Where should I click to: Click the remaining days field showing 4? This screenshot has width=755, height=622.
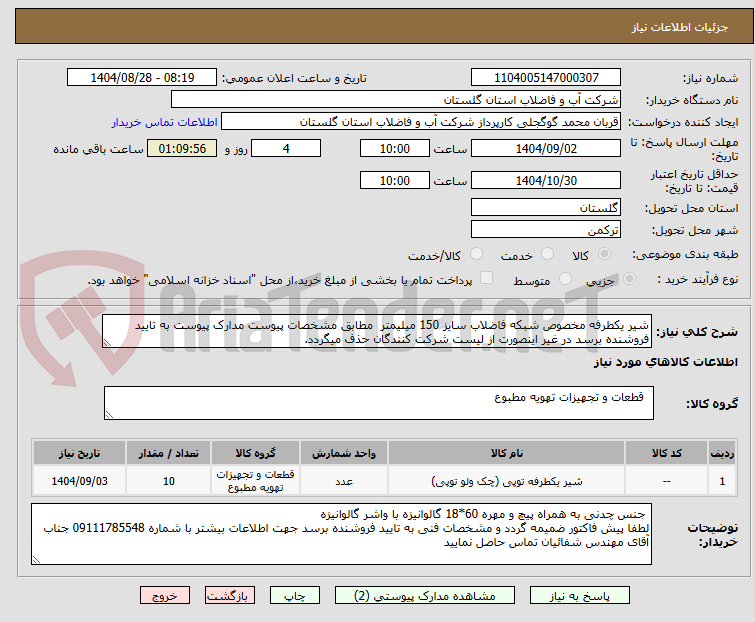click(x=286, y=148)
